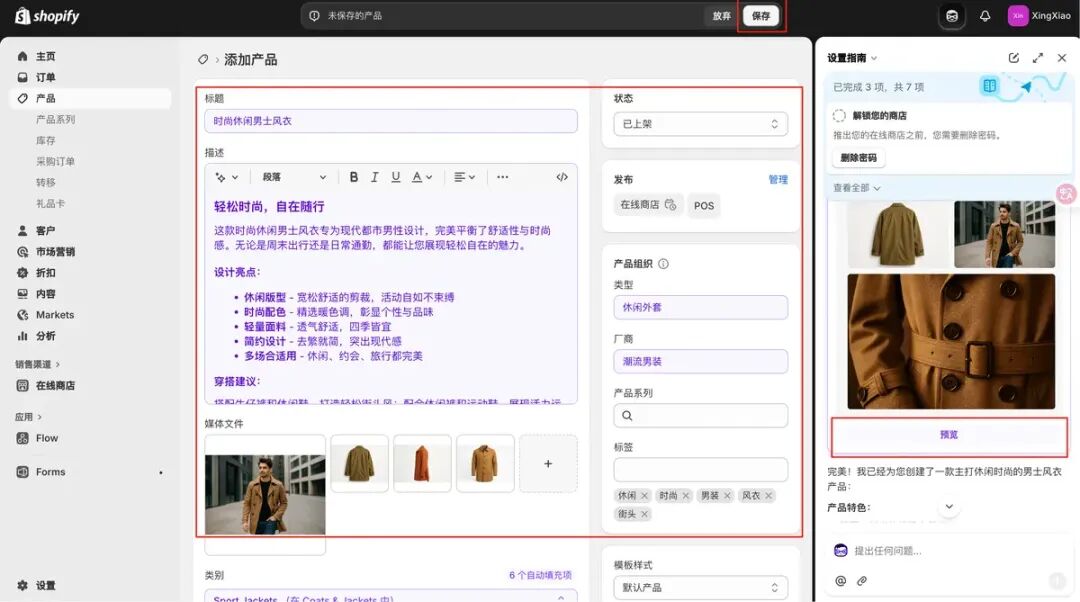The image size is (1080, 602).
Task: Open the 状态 status dropdown
Action: pos(700,124)
